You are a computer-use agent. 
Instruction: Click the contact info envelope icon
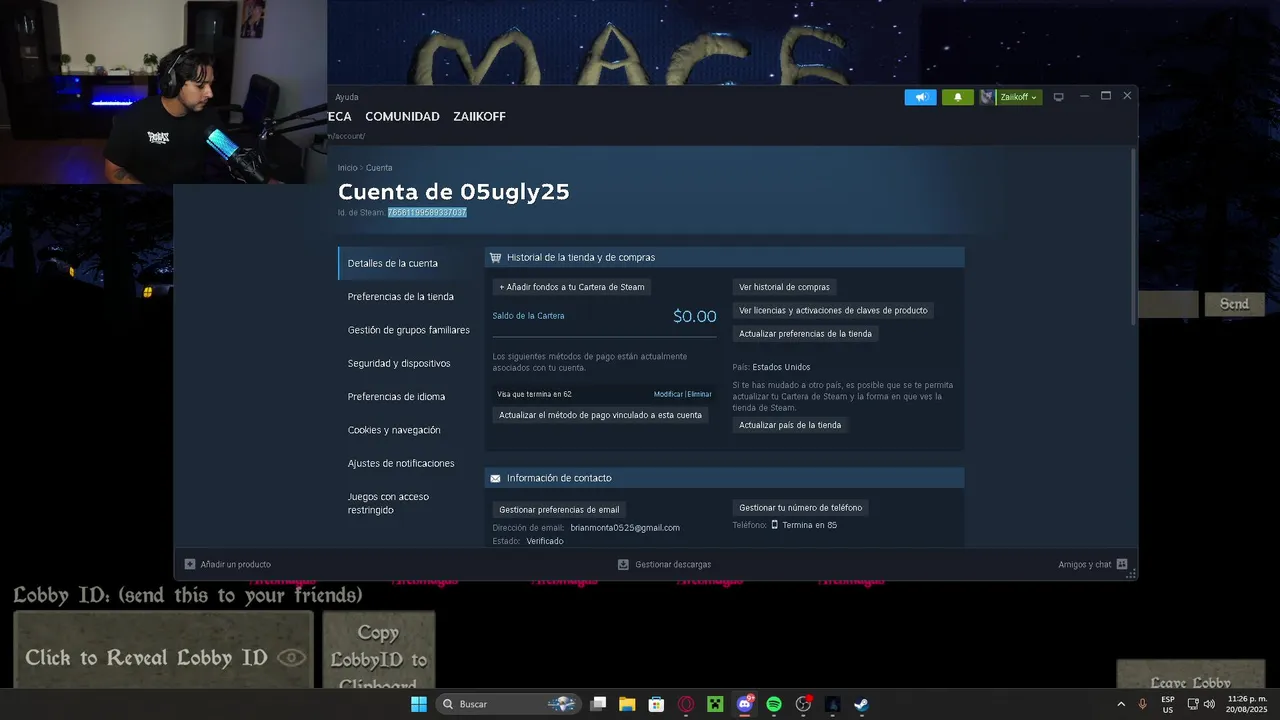495,478
